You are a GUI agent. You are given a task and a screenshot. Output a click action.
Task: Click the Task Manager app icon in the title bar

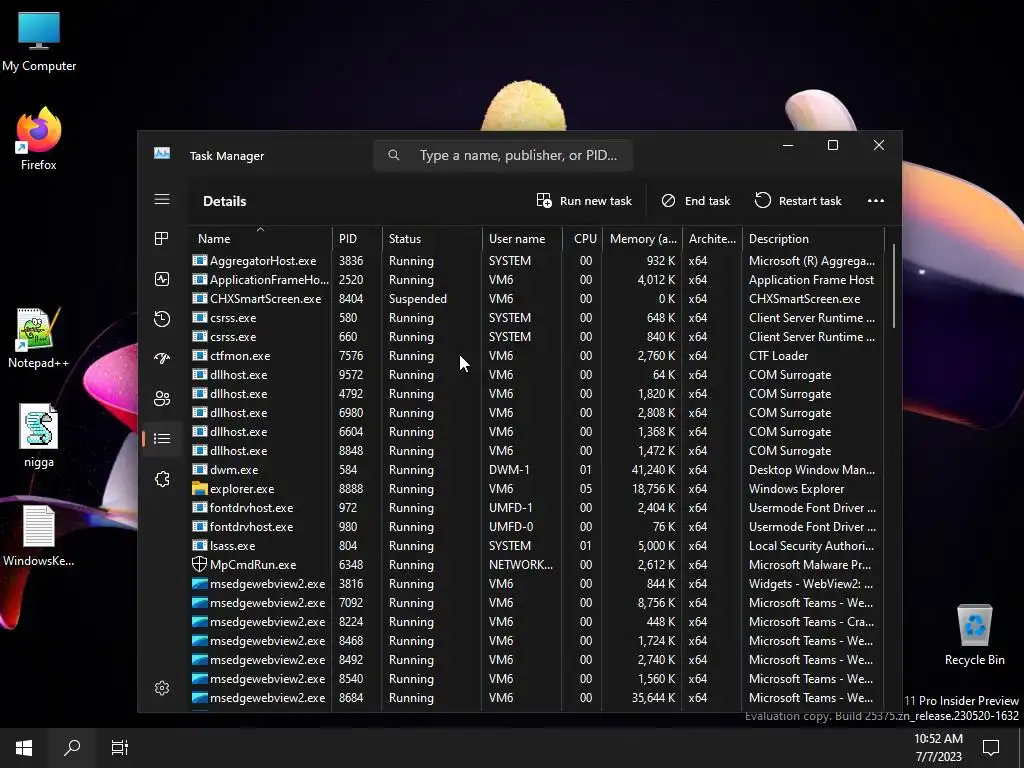click(162, 153)
